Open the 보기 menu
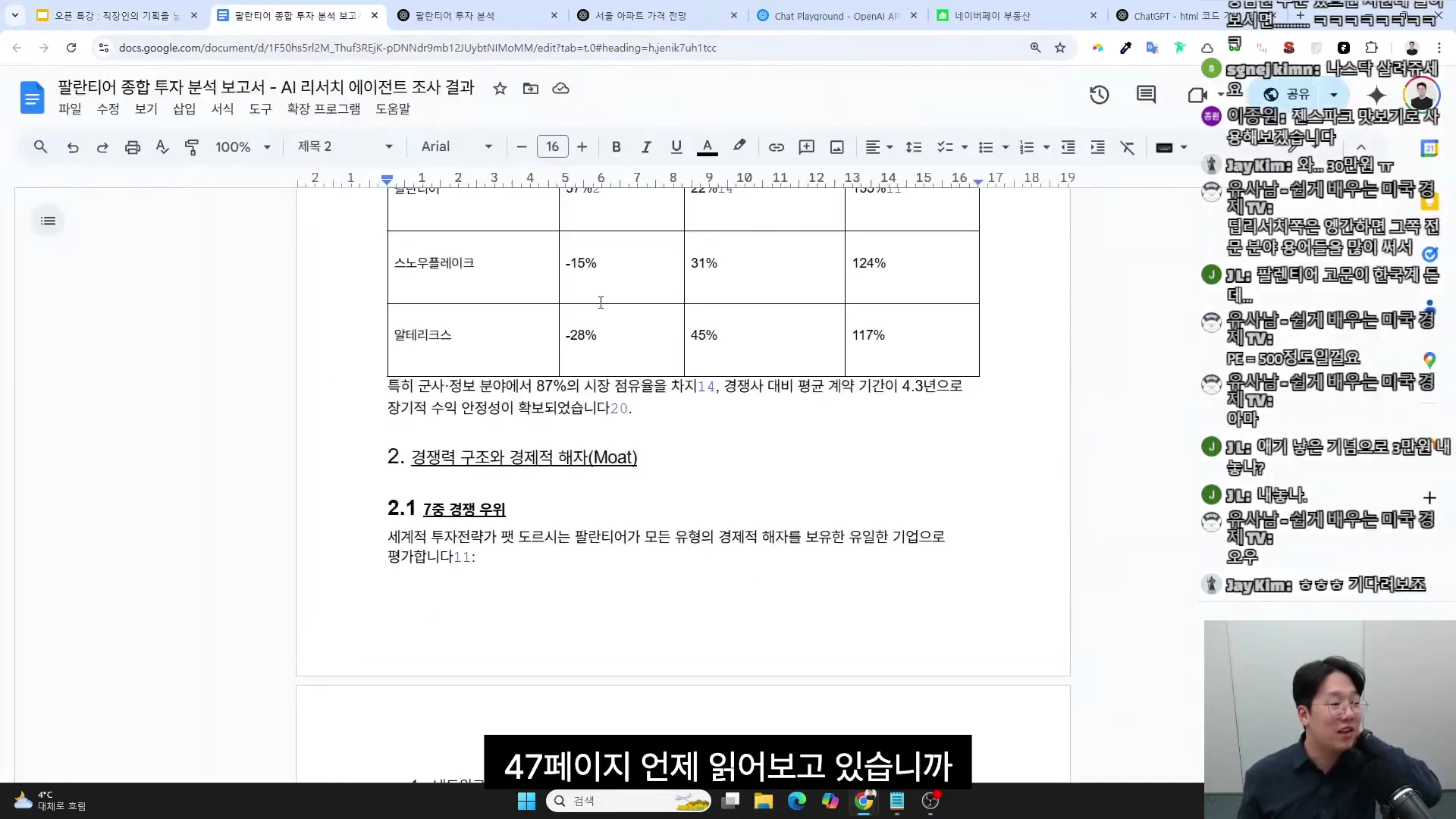1456x819 pixels. coord(146,108)
